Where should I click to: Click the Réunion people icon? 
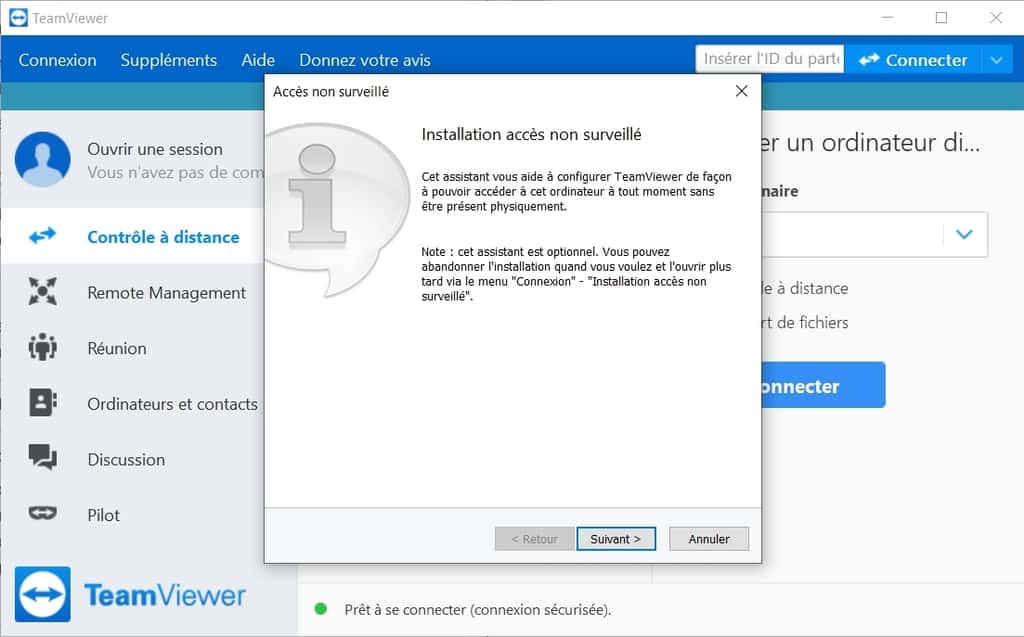click(x=42, y=347)
